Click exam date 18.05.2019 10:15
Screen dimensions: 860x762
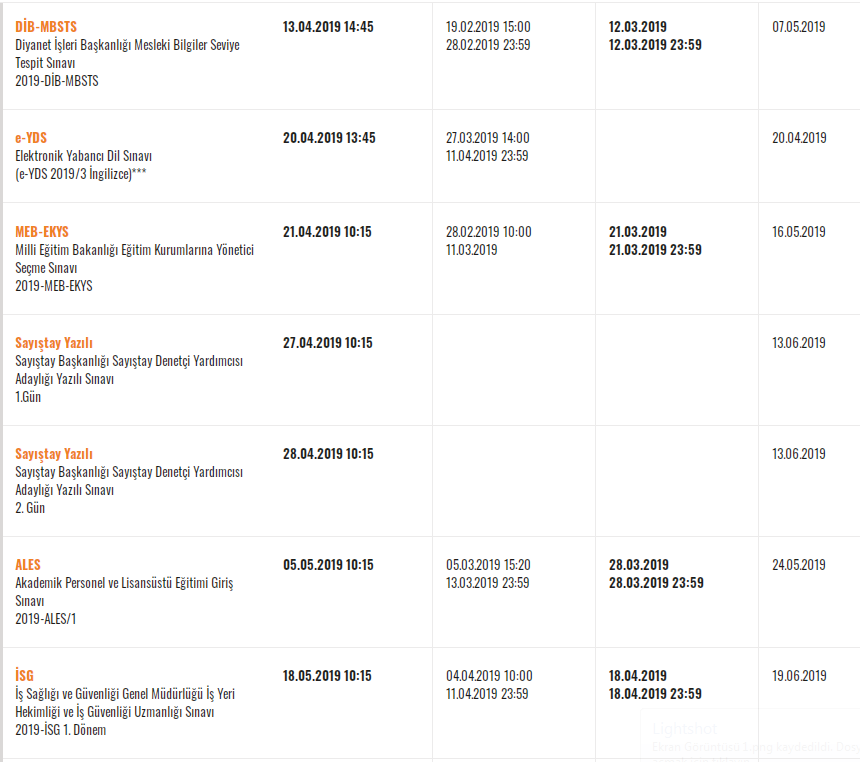(327, 675)
